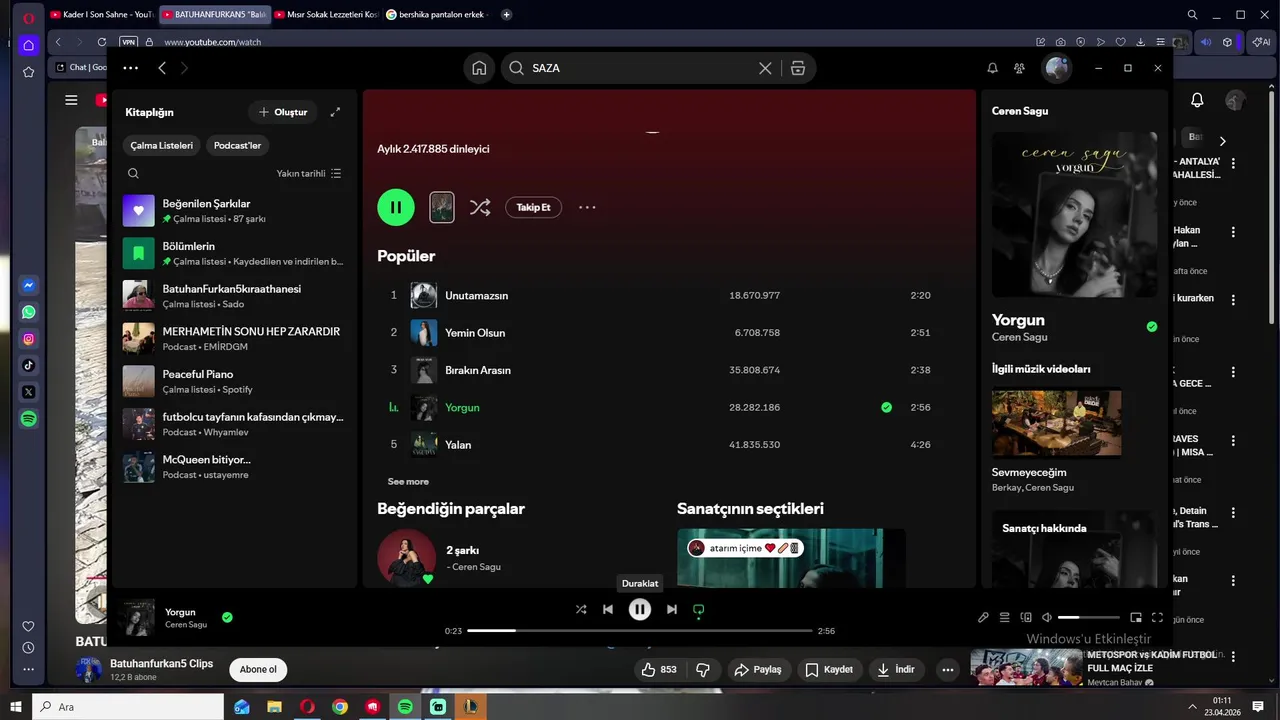Open atarım içime artist pick card
This screenshot has width=1280, height=720.
(791, 558)
